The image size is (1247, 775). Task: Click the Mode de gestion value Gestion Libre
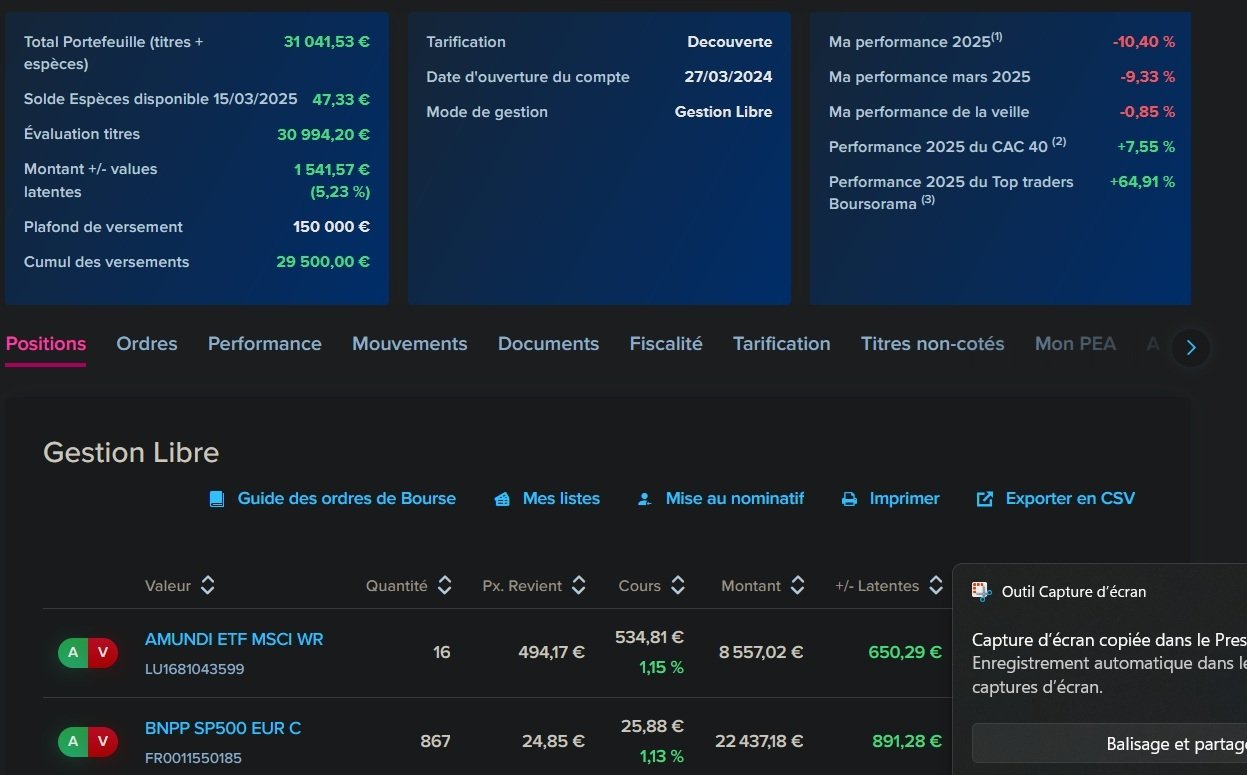724,112
